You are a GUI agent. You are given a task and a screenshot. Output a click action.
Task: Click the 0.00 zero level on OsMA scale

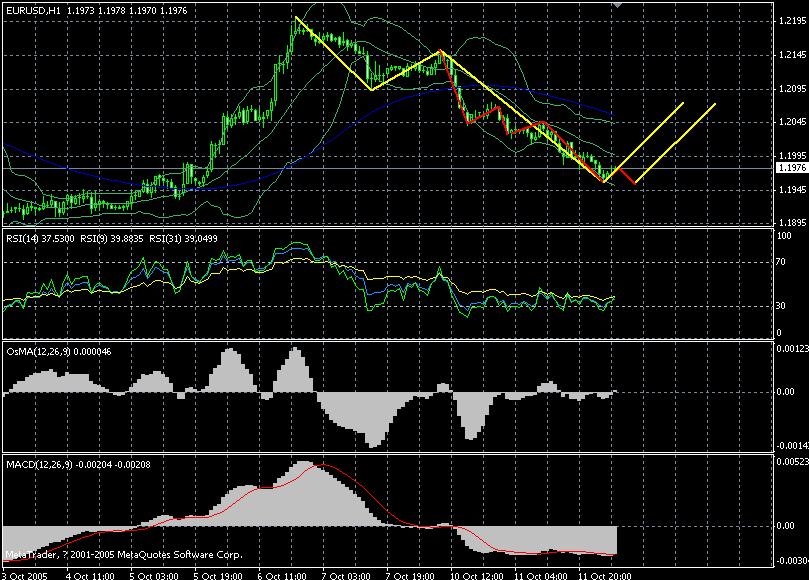[785, 392]
